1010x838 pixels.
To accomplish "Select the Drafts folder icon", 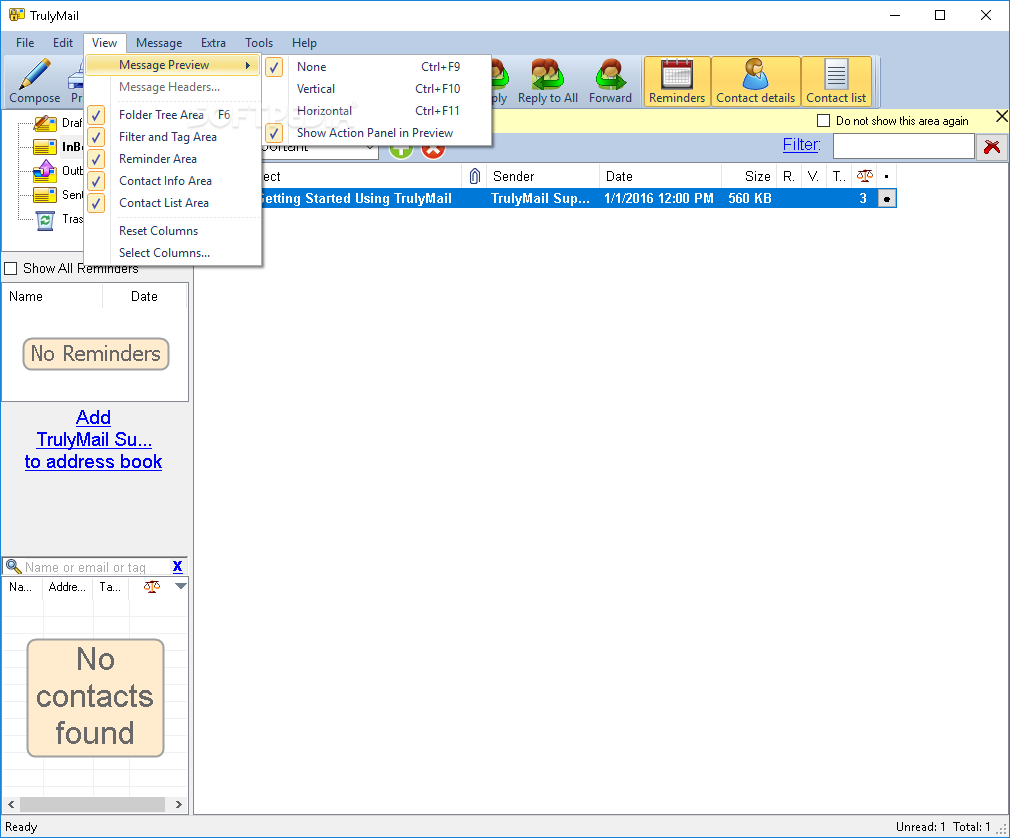I will pyautogui.click(x=45, y=123).
